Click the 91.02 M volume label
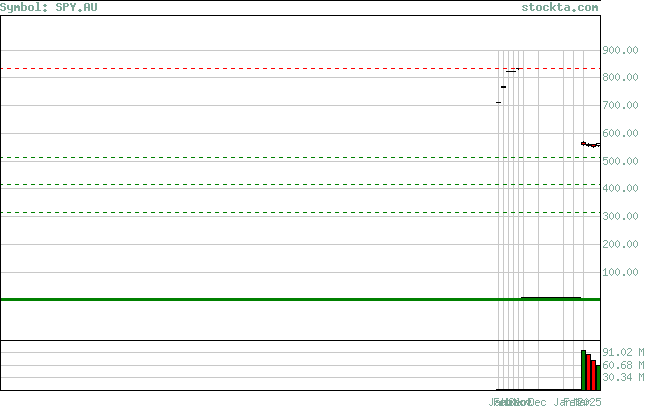Viewport: 655px width, 406px height. tap(623, 352)
